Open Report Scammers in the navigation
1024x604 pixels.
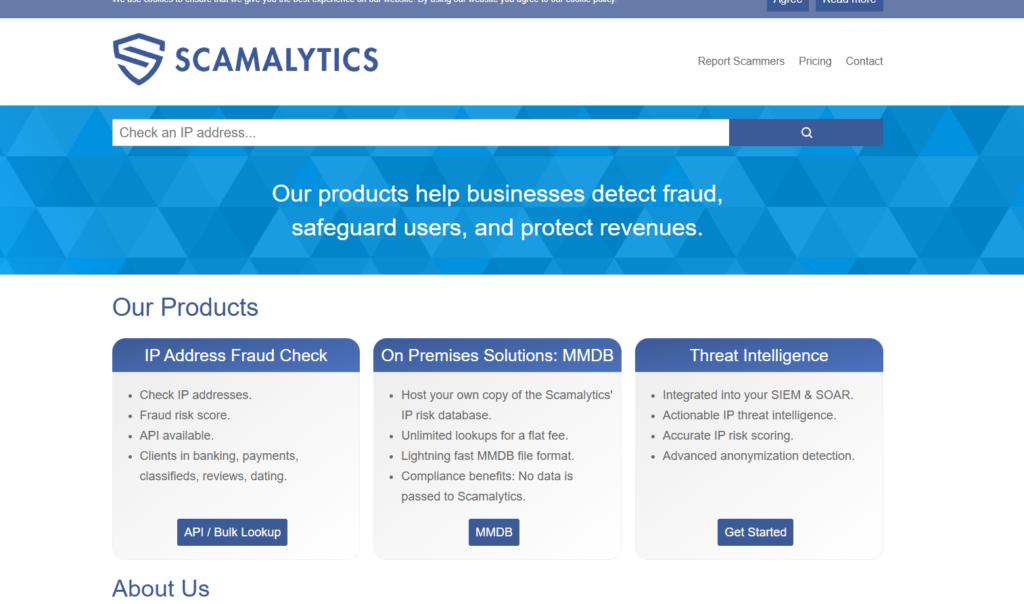click(x=741, y=61)
